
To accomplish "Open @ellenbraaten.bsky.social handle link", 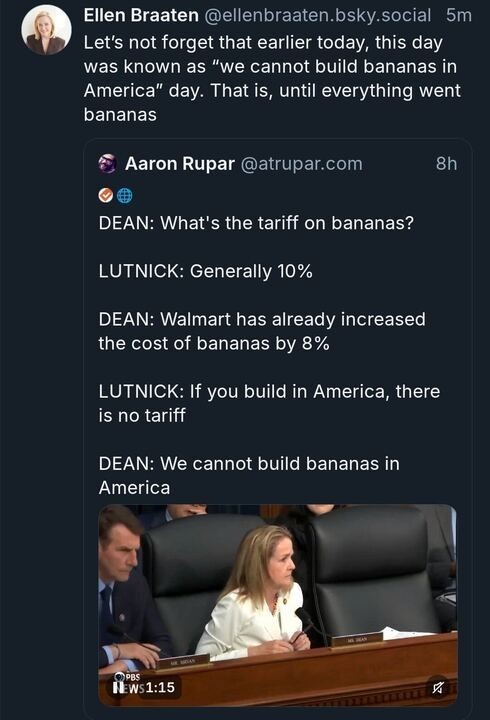I will click(x=317, y=15).
